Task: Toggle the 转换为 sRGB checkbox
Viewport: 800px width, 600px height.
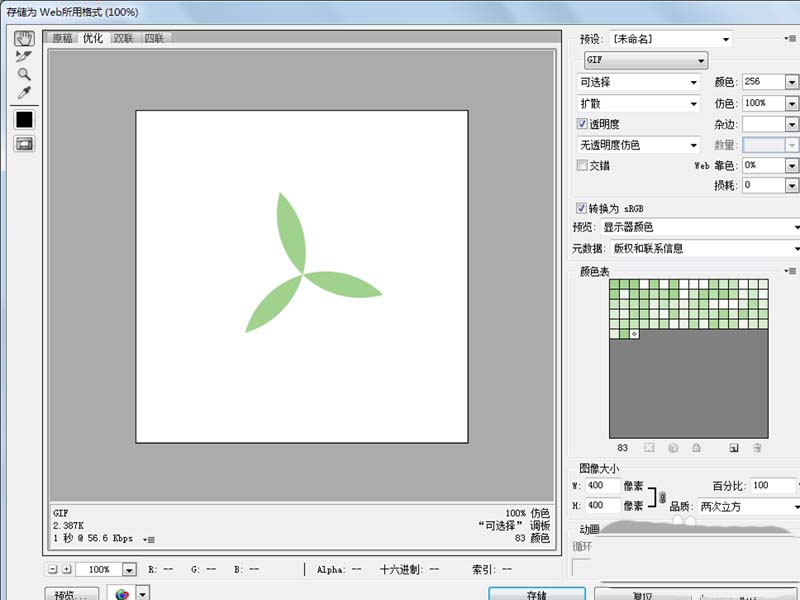Action: 583,208
